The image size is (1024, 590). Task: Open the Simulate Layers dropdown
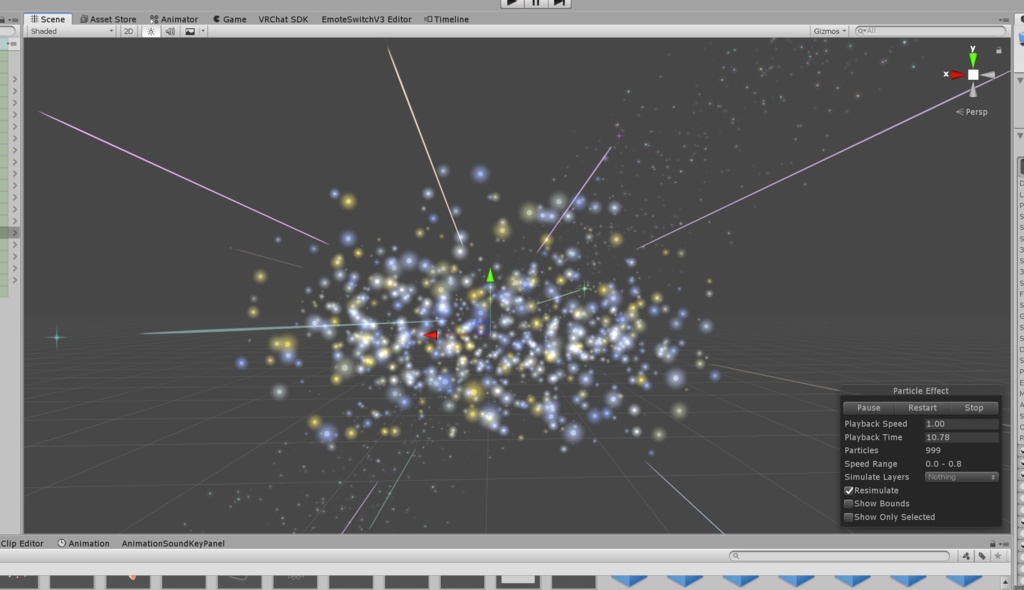(961, 477)
